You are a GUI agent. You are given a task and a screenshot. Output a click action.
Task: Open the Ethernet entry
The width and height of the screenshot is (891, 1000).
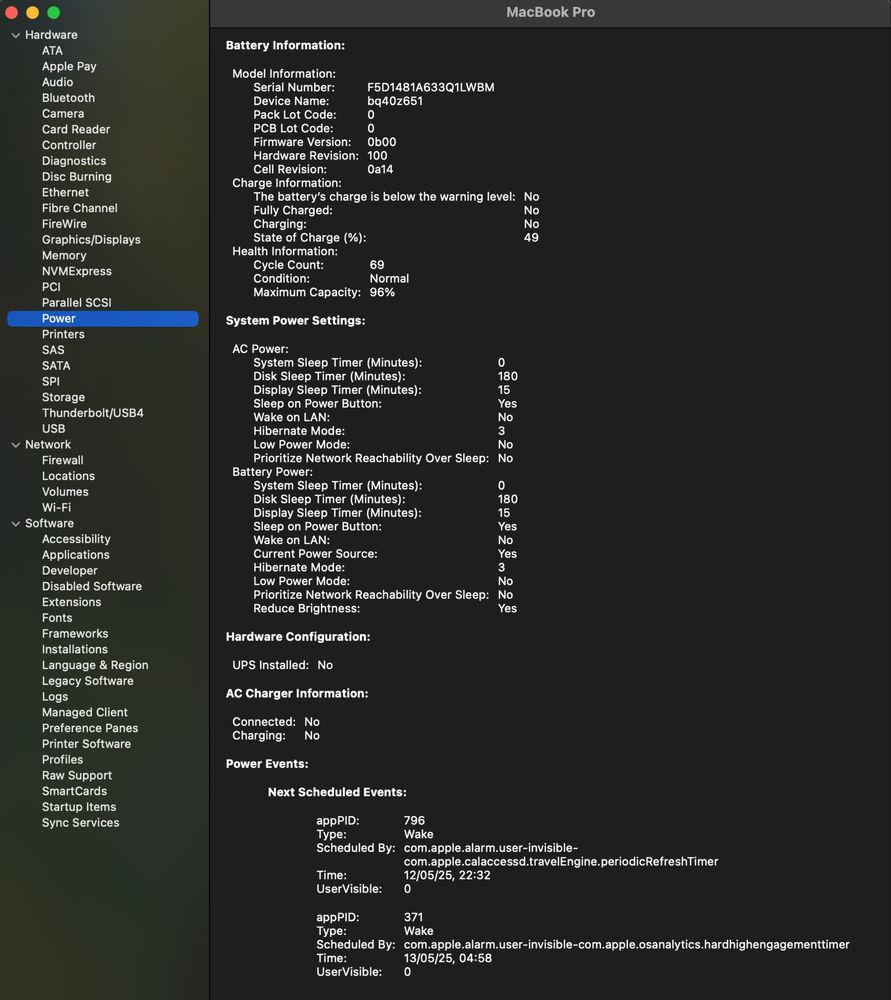65,192
